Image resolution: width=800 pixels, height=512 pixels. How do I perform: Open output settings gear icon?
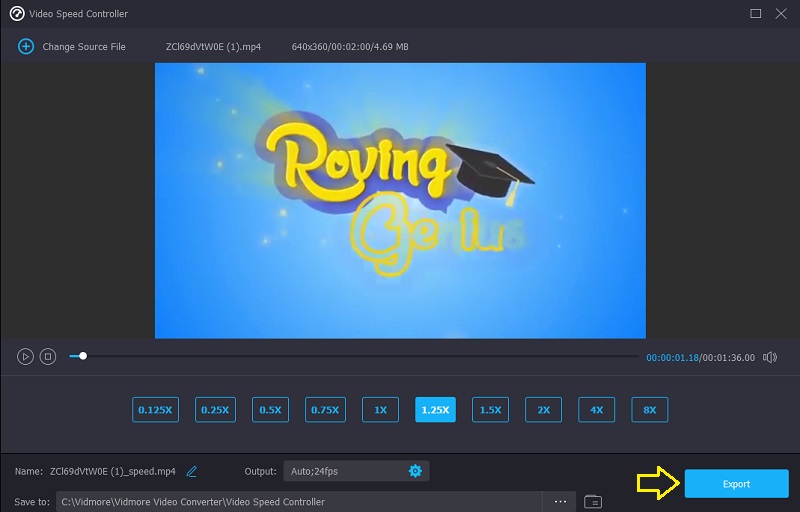415,471
